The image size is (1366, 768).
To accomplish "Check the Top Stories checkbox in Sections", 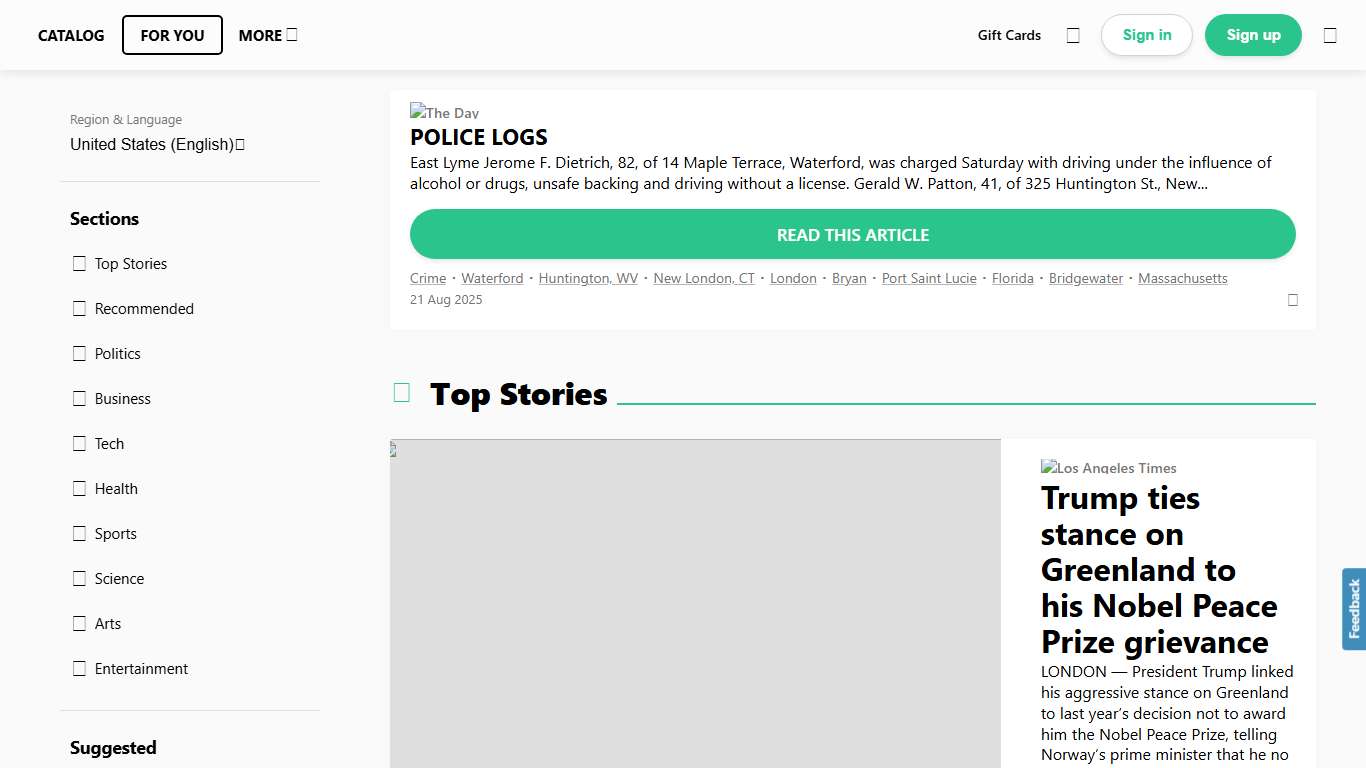I will (x=80, y=263).
